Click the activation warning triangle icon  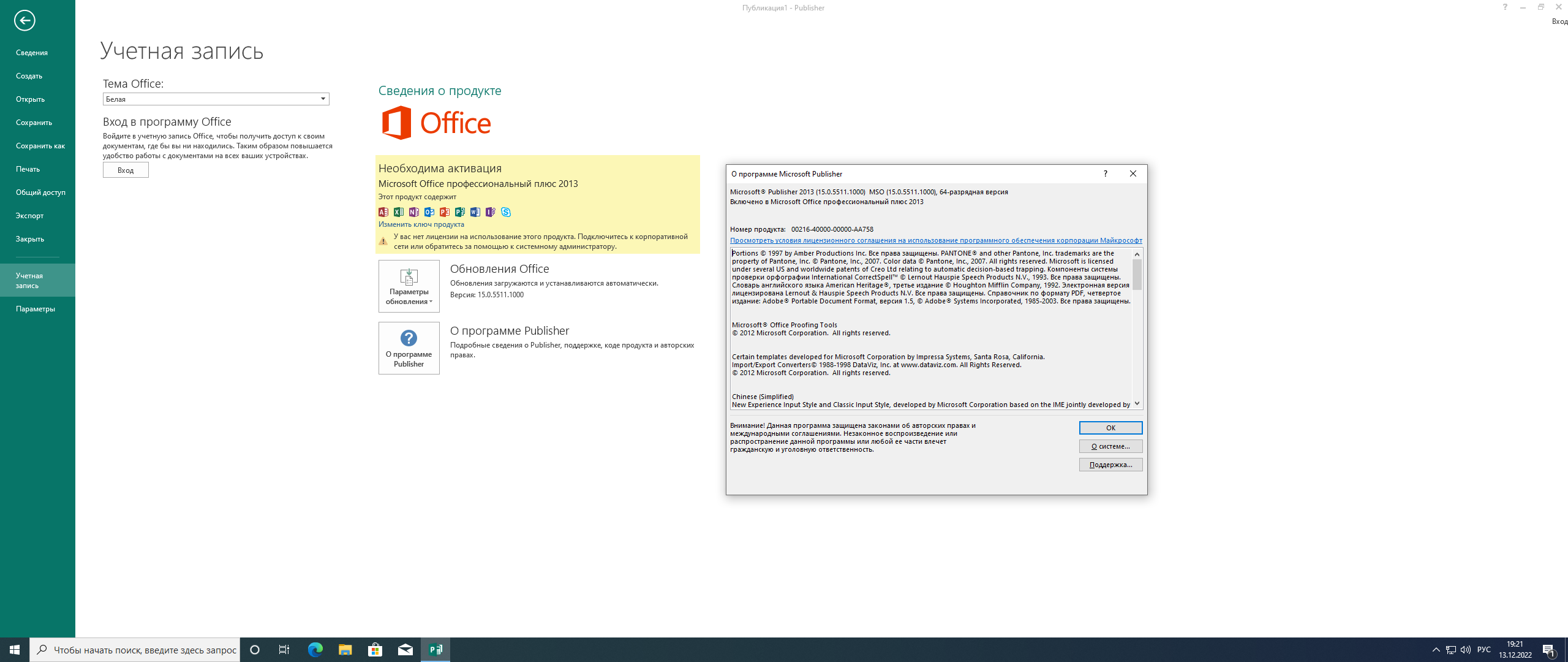click(x=383, y=242)
